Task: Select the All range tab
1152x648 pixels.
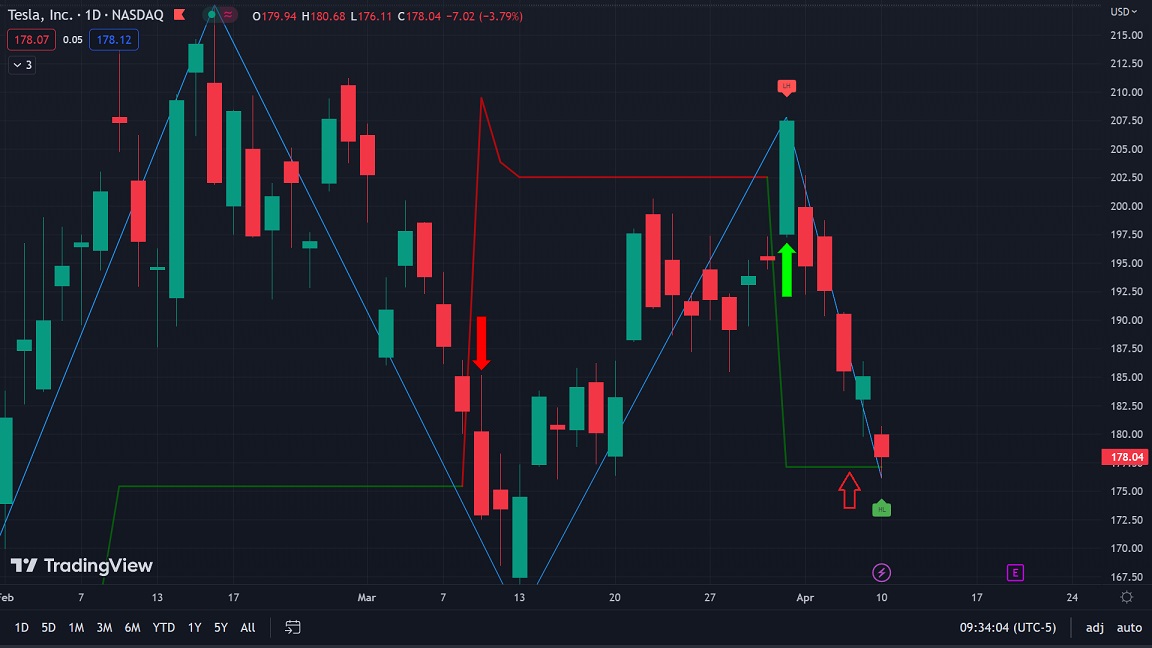Action: pyautogui.click(x=248, y=627)
